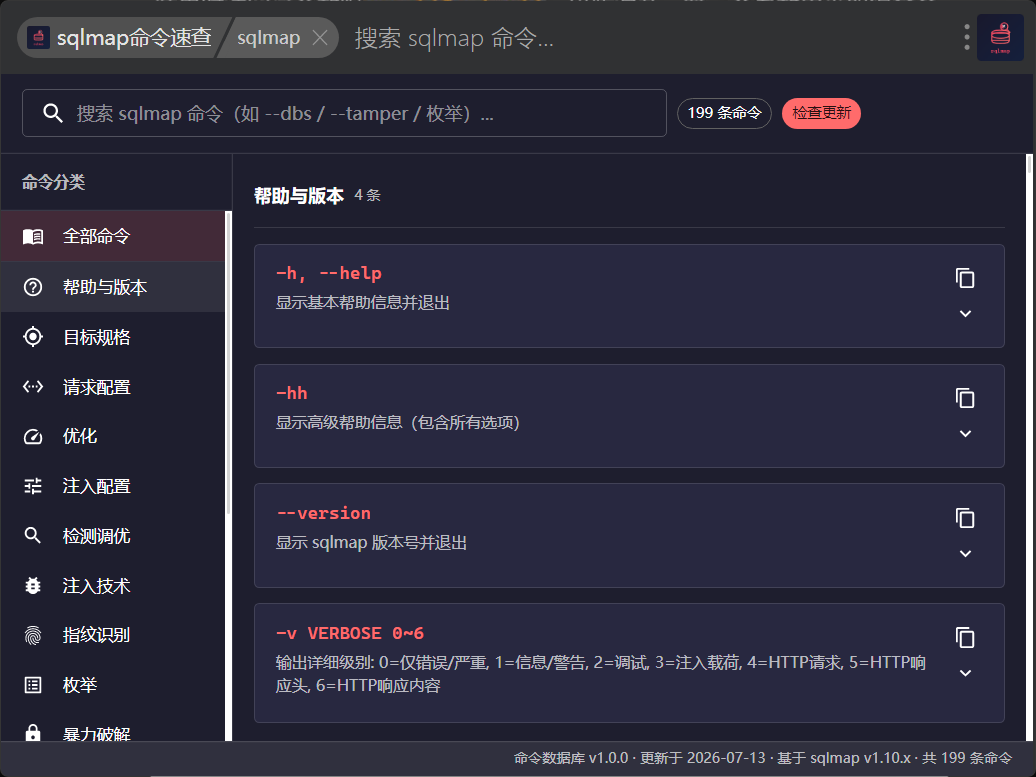Click the --version command title
This screenshot has height=777, width=1036.
coord(323,513)
